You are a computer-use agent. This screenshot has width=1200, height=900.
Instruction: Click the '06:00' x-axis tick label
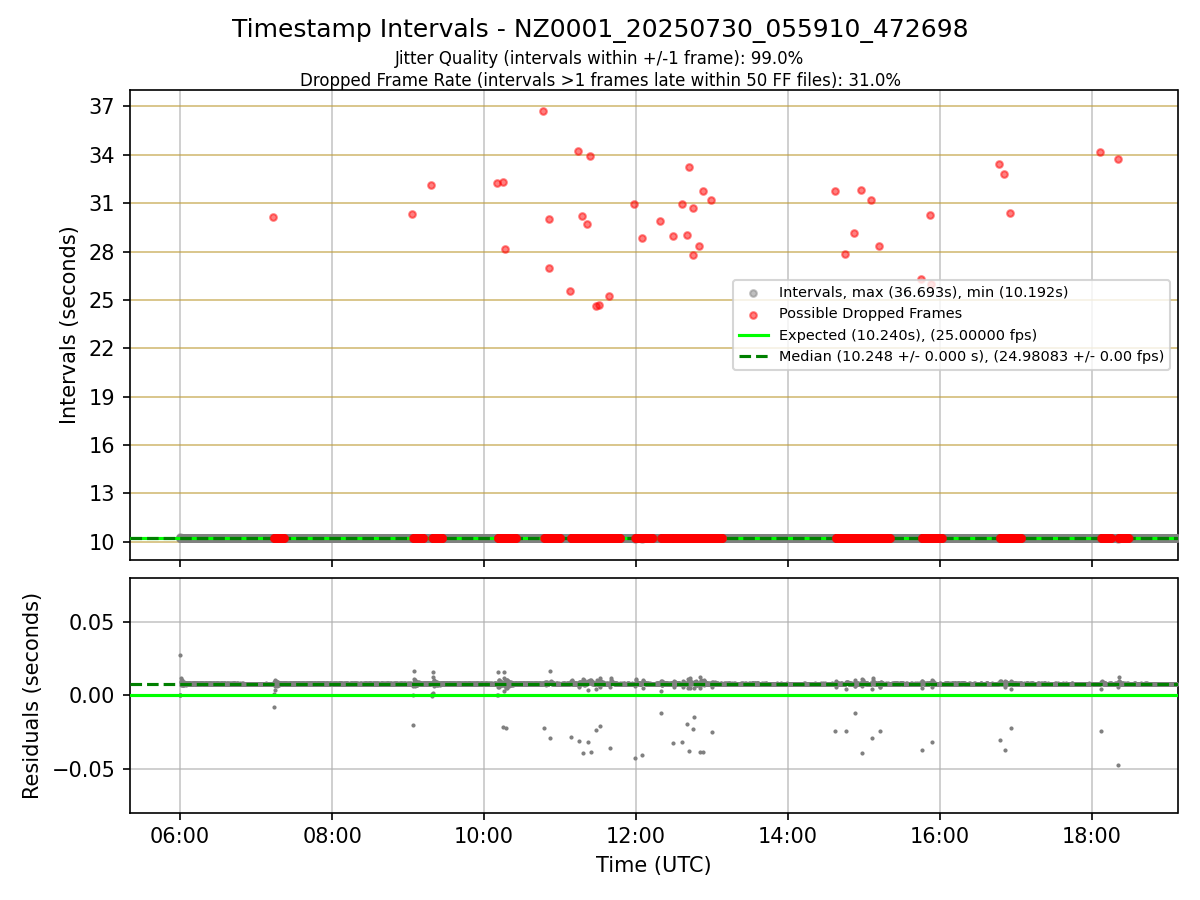[x=180, y=834]
